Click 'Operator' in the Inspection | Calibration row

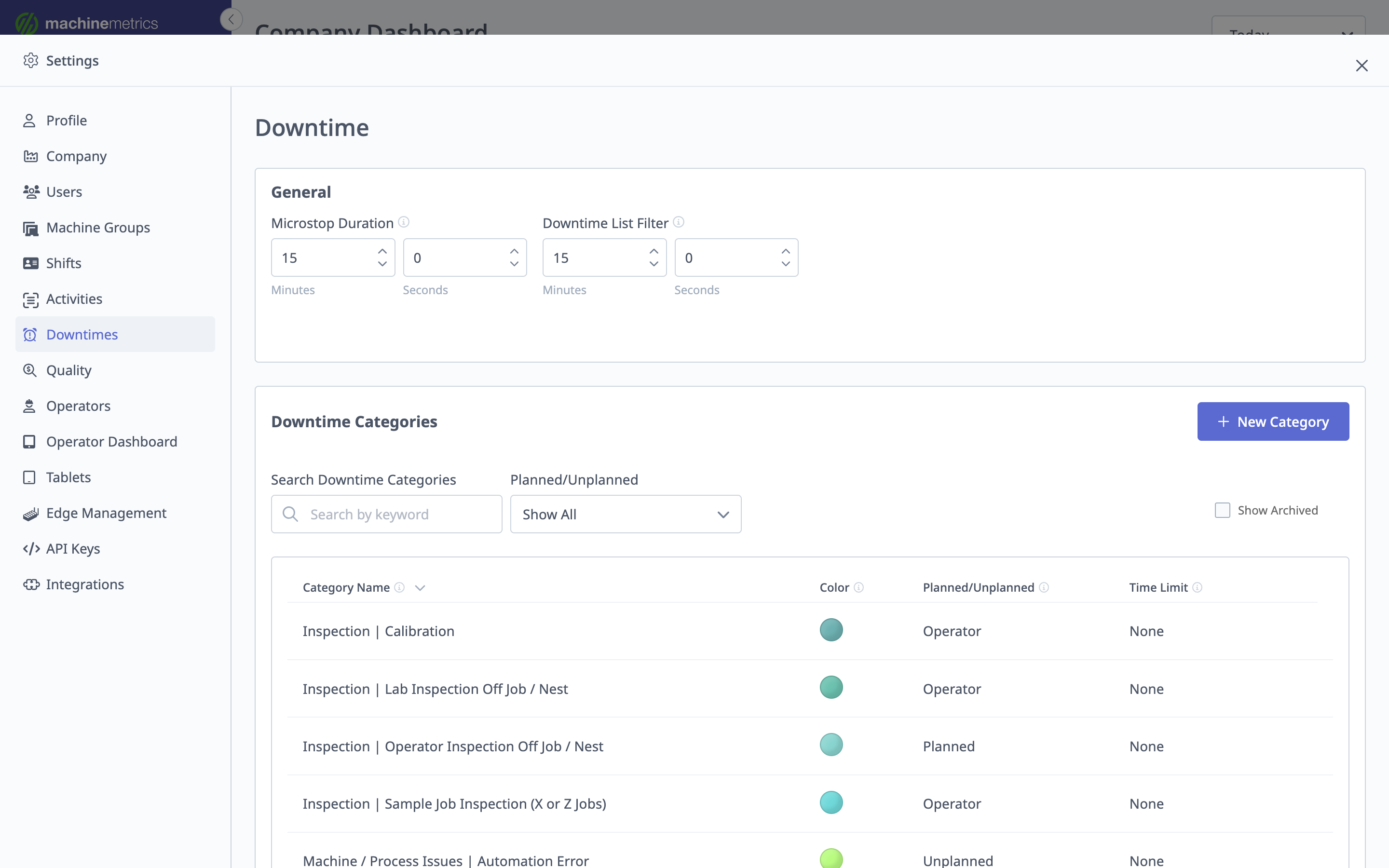952,632
